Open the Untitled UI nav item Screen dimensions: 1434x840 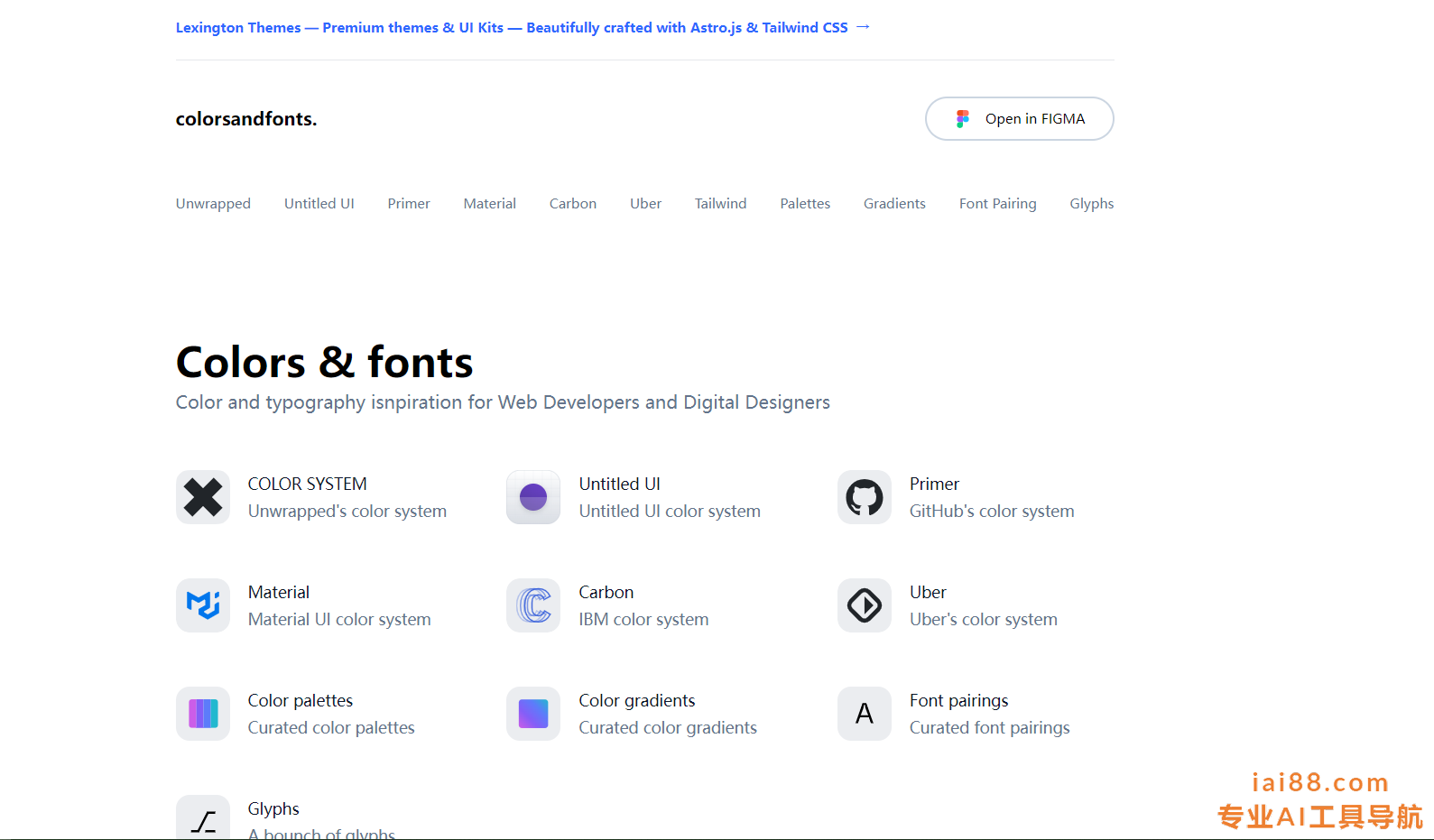(319, 204)
